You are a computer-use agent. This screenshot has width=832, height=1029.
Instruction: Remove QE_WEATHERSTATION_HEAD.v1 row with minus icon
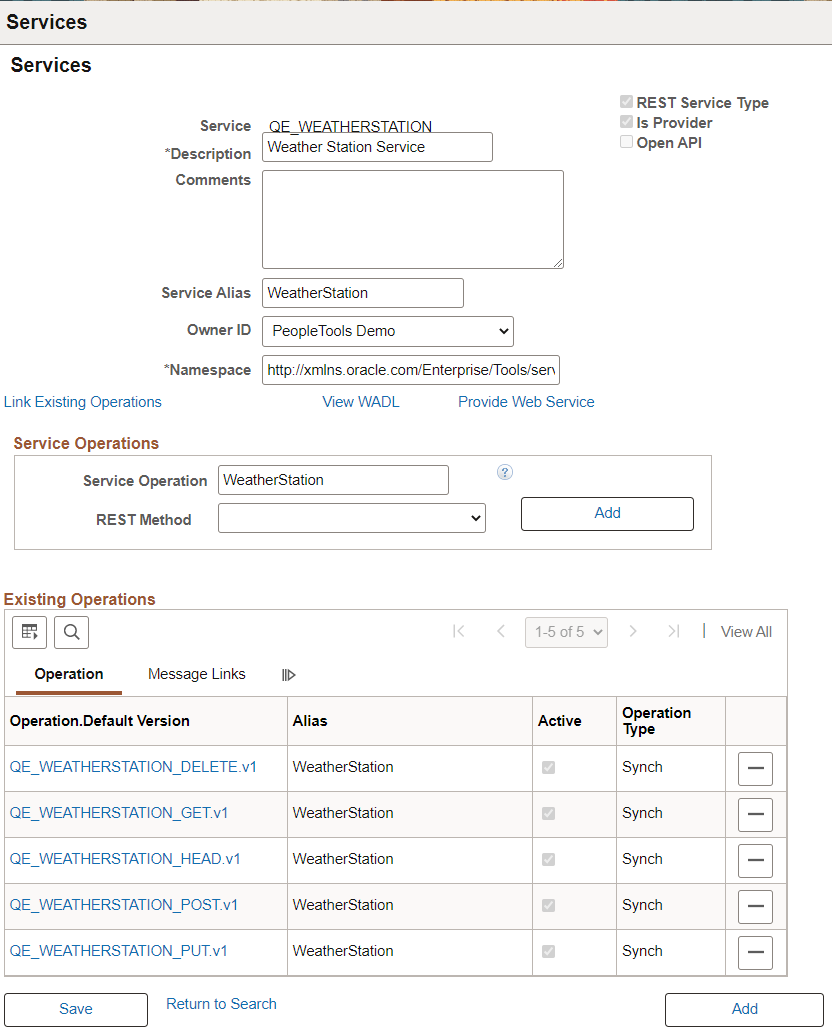coord(755,860)
